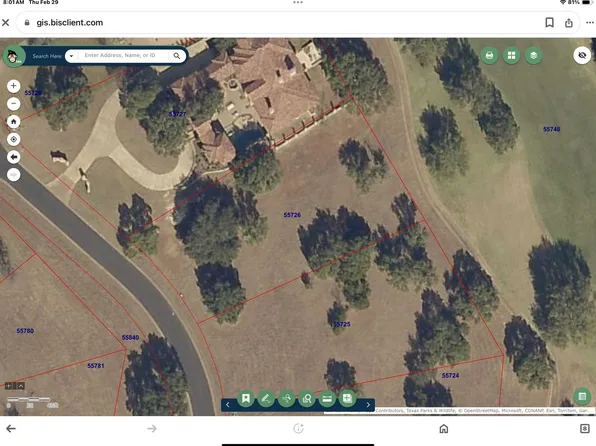The image size is (596, 446).
Task: Click the locate my position button
Action: point(14,139)
